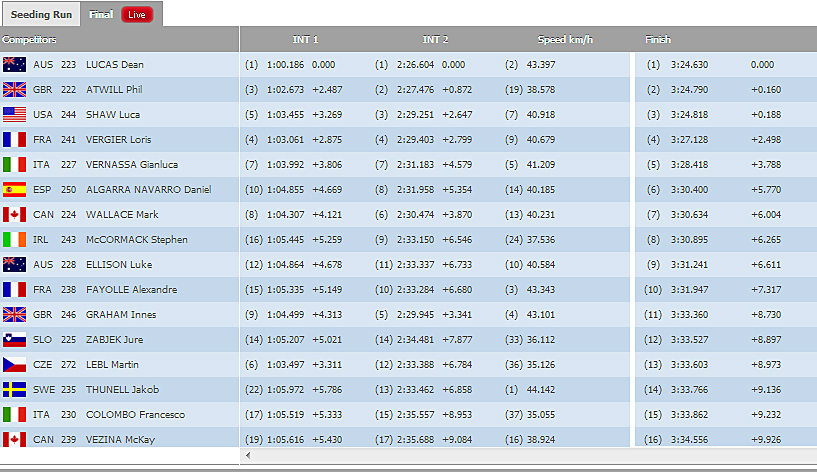817x472 pixels.
Task: Click the Canadian flag next to WALLACE Mark
Action: coord(14,215)
